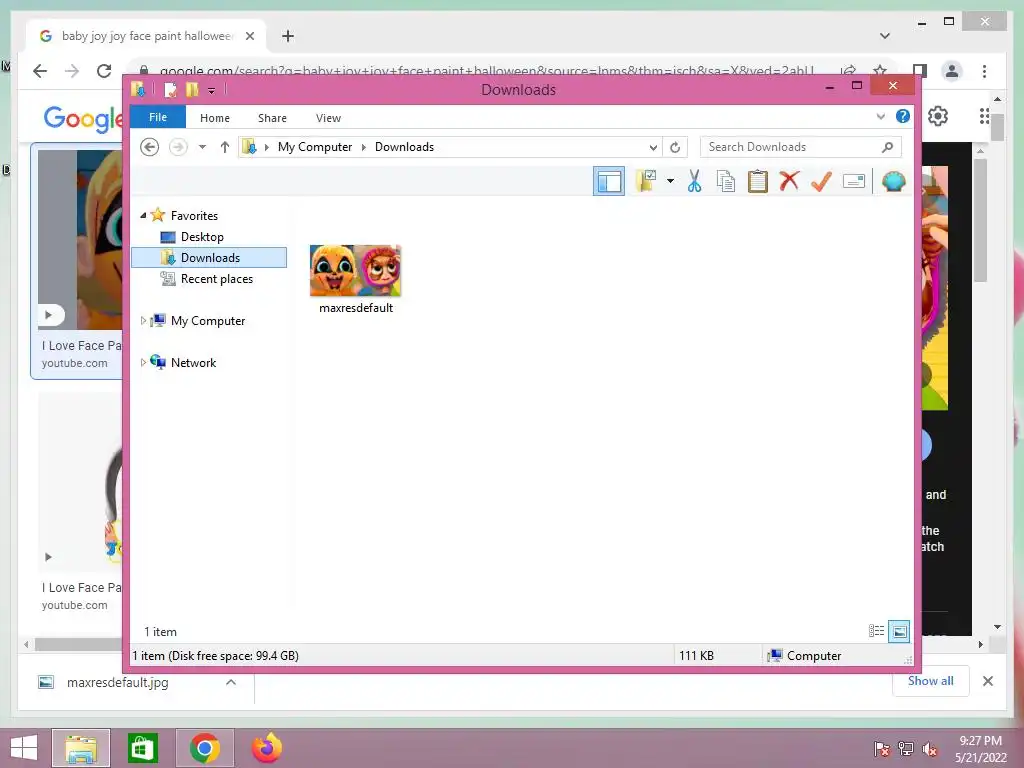
Task: Open Chrome tab search chevron
Action: [885, 36]
